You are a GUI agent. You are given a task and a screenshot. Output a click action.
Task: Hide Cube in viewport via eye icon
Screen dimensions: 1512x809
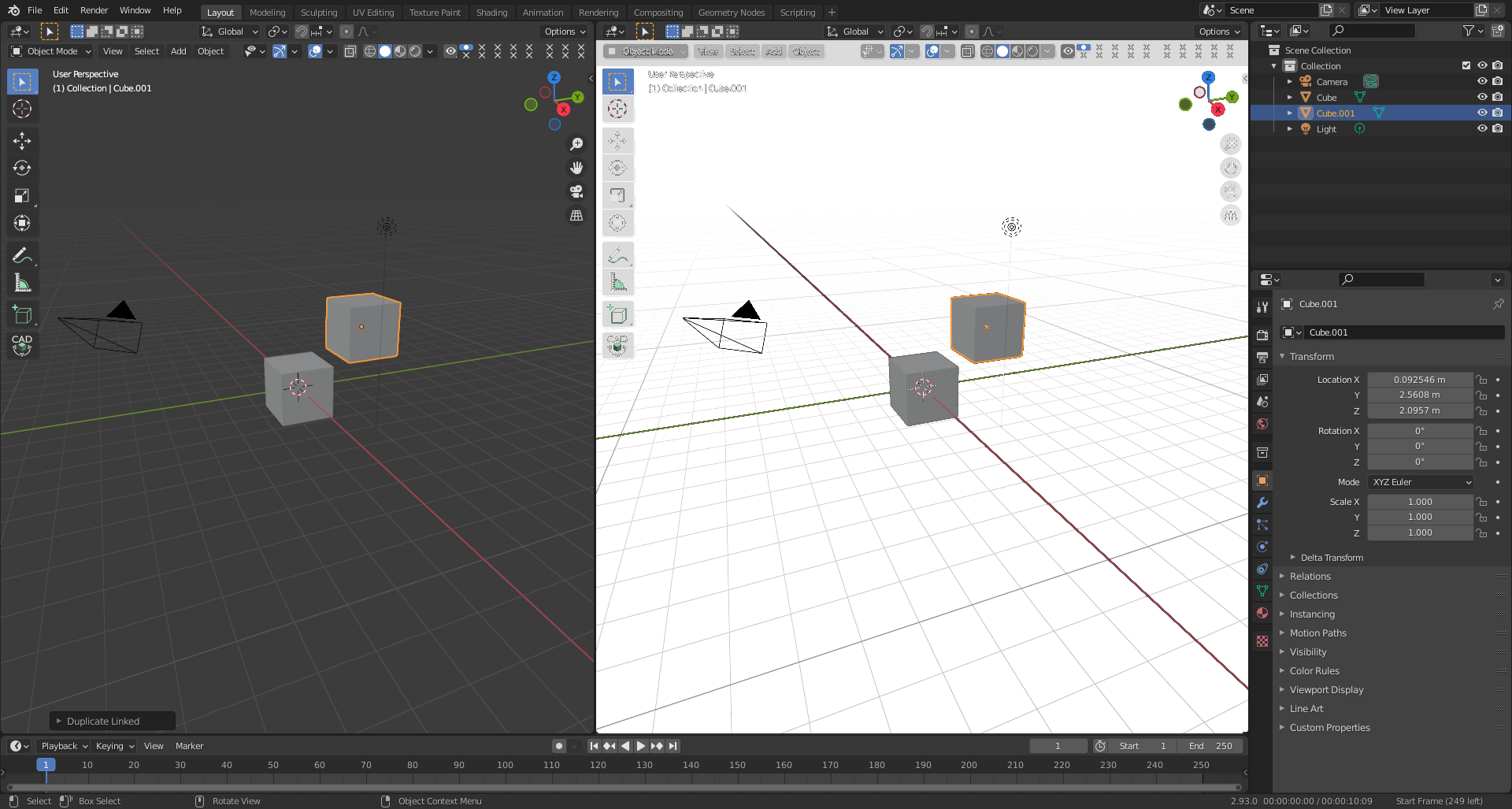click(x=1482, y=97)
